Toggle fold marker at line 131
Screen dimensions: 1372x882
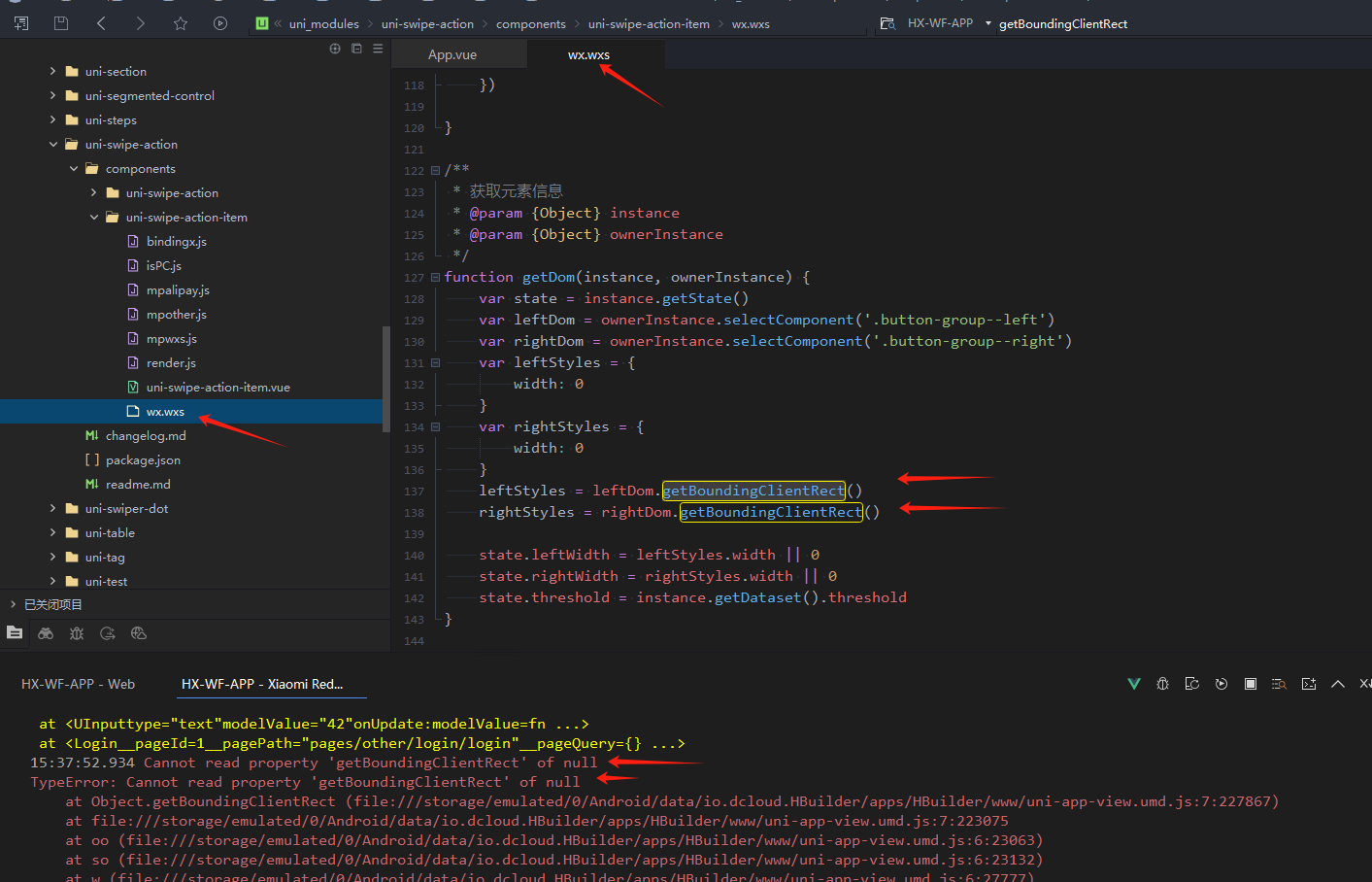pyautogui.click(x=435, y=363)
